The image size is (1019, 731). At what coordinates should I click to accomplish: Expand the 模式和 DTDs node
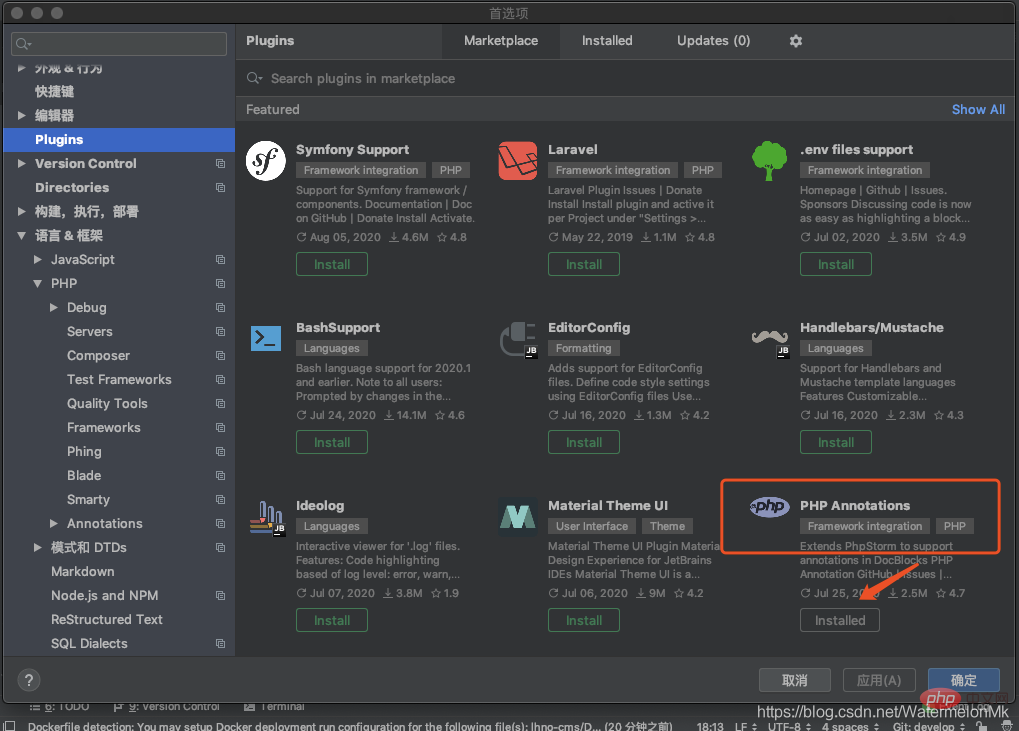(x=38, y=548)
